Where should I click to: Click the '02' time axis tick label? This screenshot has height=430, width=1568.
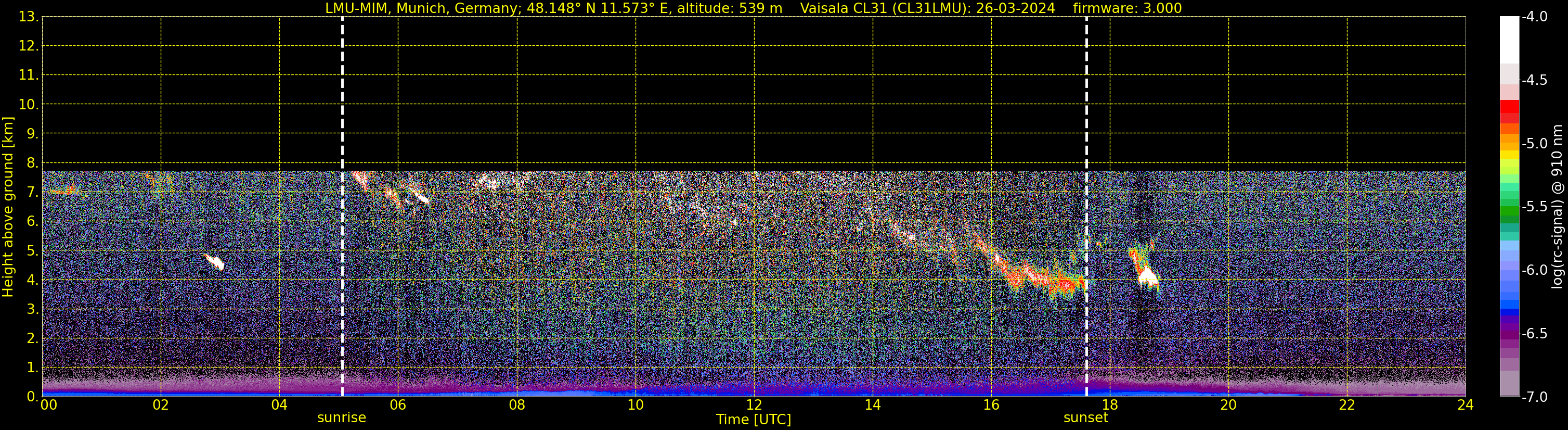tap(161, 405)
